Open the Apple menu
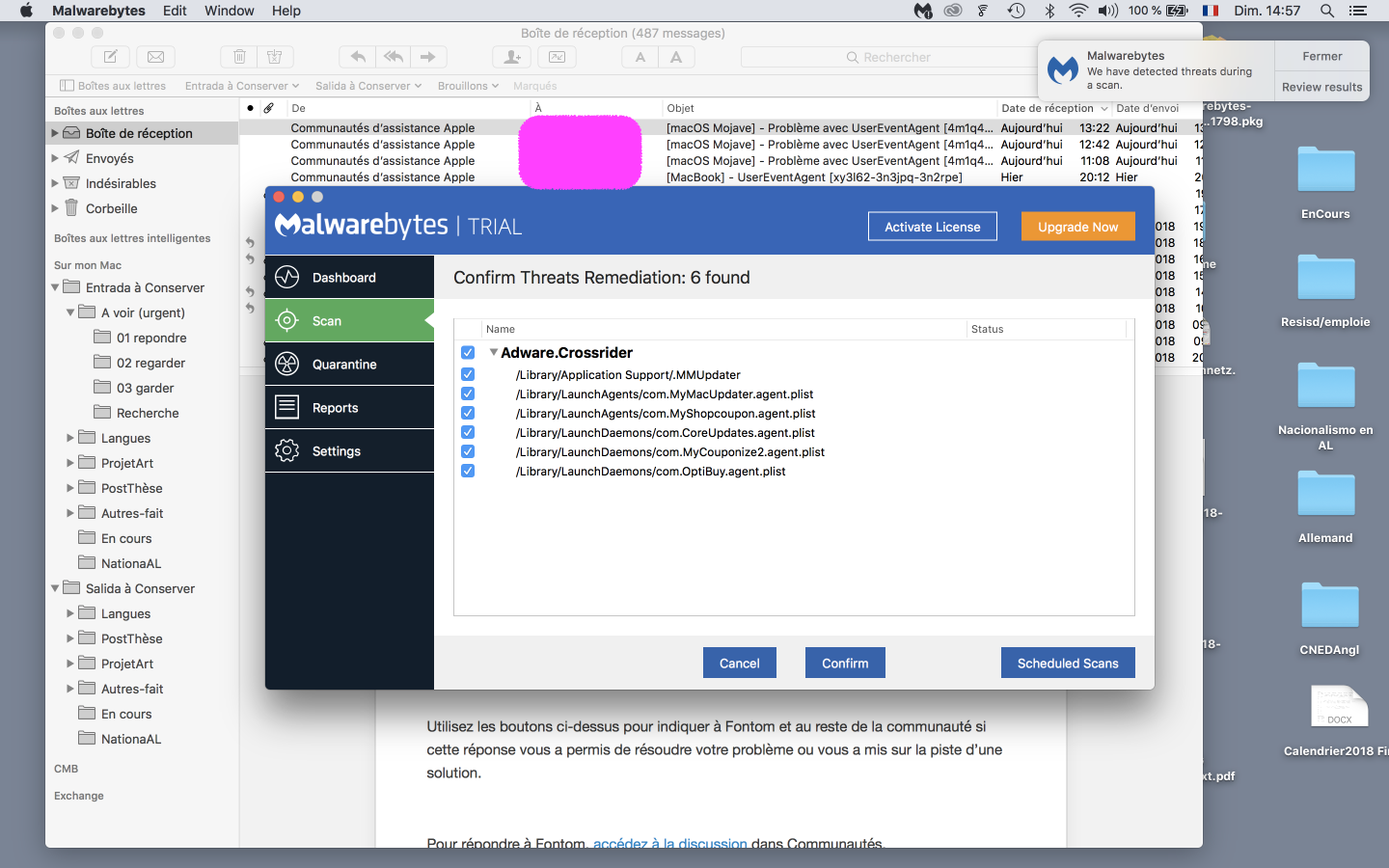The image size is (1389, 868). (x=26, y=11)
